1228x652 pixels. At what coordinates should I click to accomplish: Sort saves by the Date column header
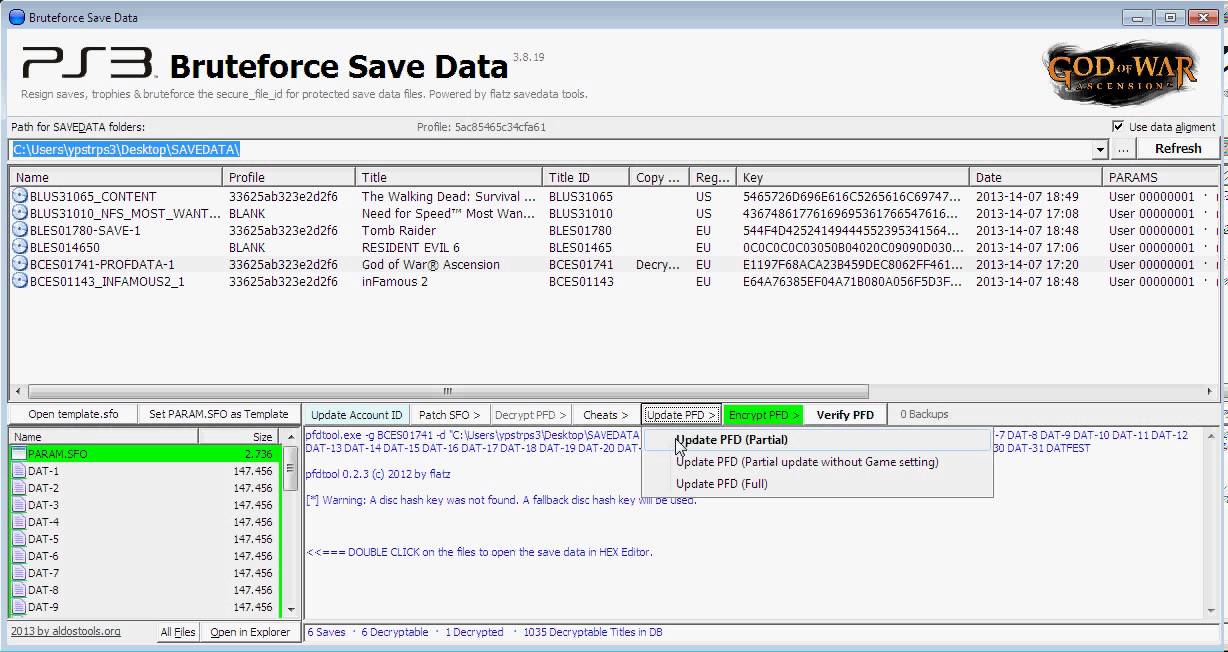coord(1035,177)
